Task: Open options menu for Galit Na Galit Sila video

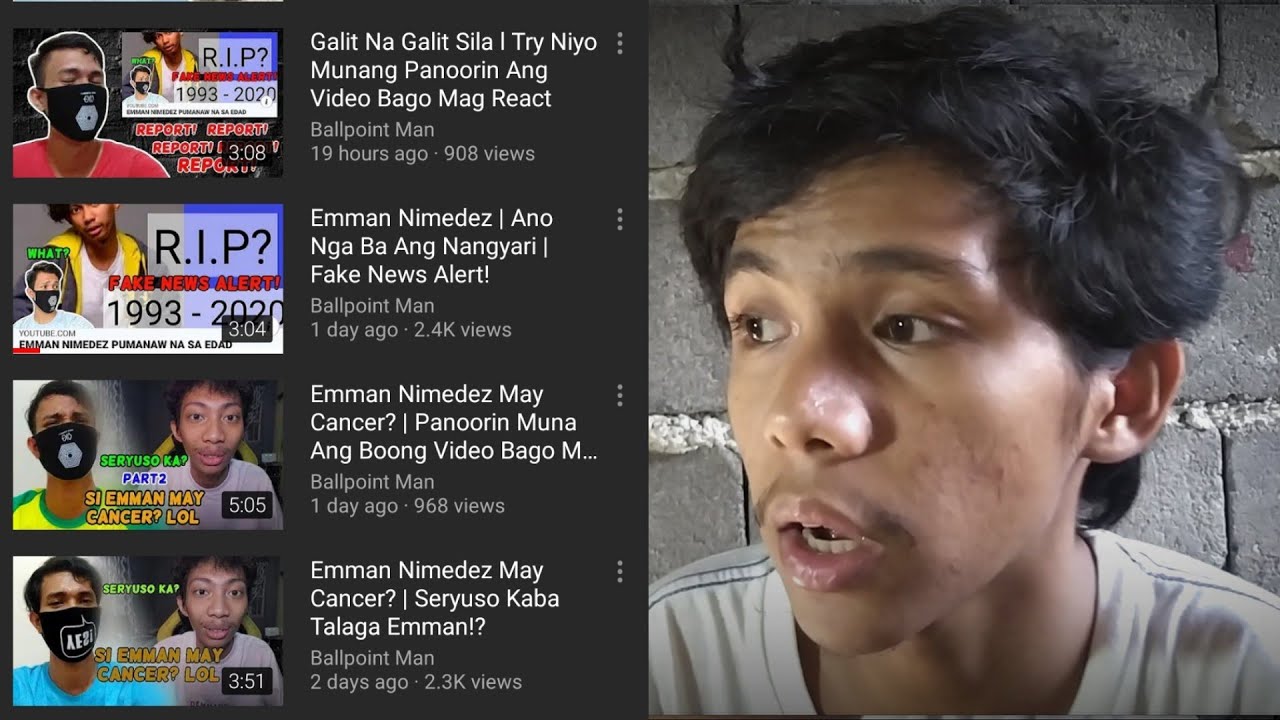Action: click(620, 43)
